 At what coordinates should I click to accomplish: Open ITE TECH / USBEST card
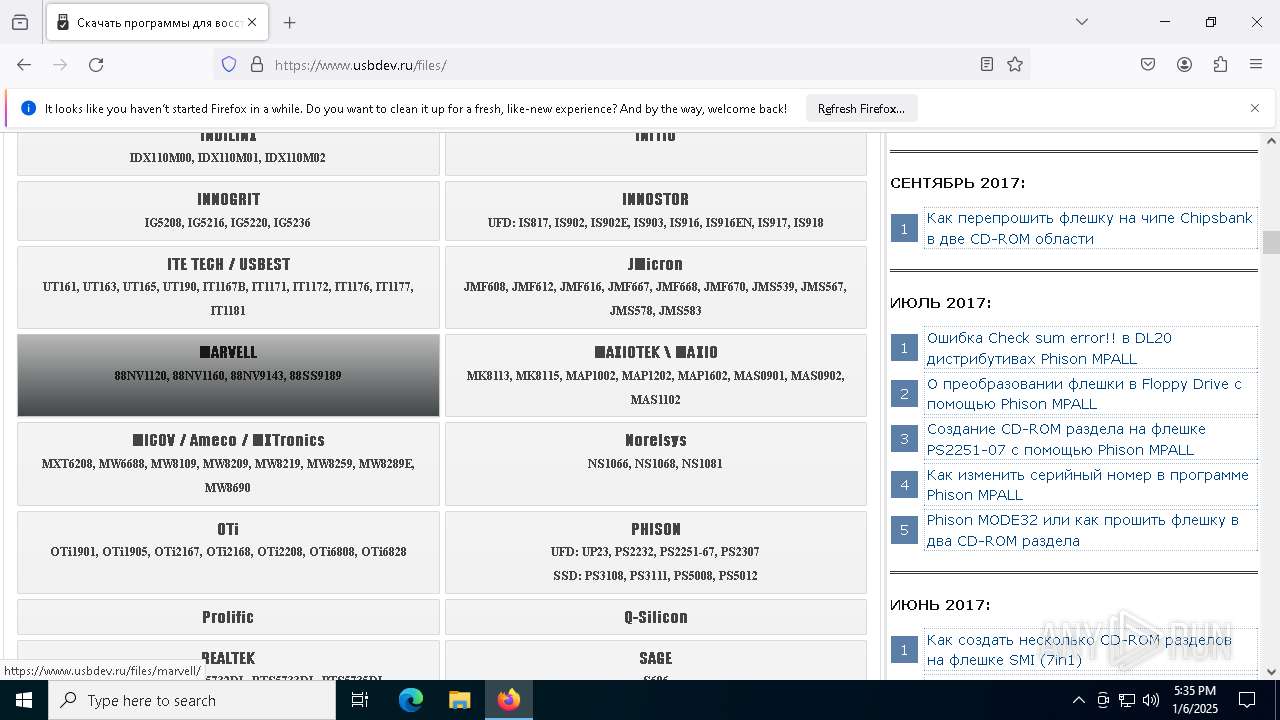click(x=228, y=287)
